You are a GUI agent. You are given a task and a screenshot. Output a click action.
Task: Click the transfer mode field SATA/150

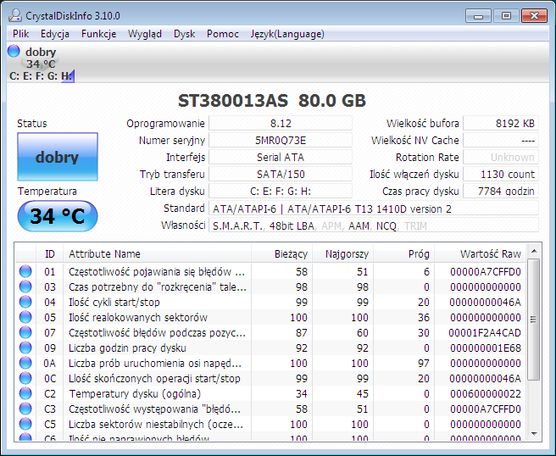280,174
